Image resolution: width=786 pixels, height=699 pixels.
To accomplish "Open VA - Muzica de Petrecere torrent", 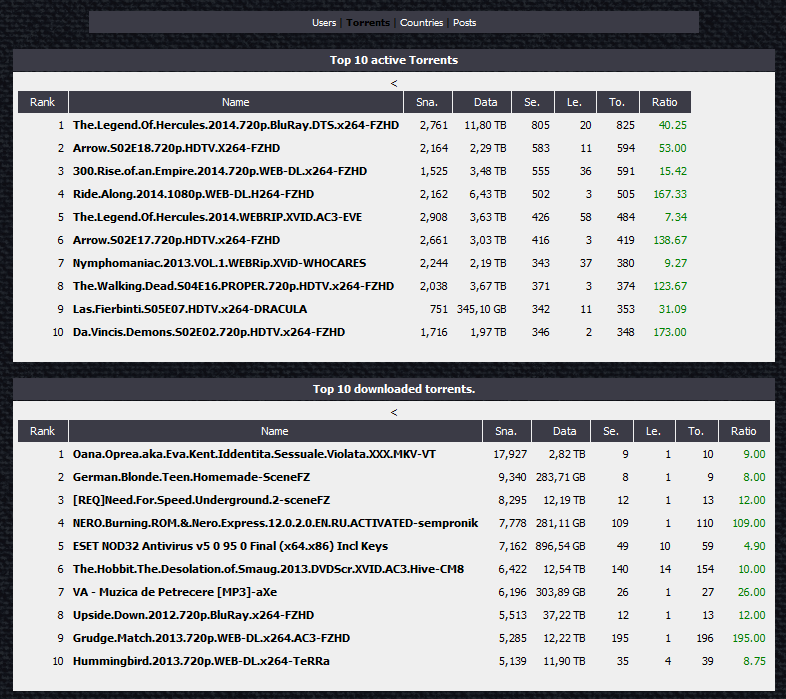I will pyautogui.click(x=174, y=592).
